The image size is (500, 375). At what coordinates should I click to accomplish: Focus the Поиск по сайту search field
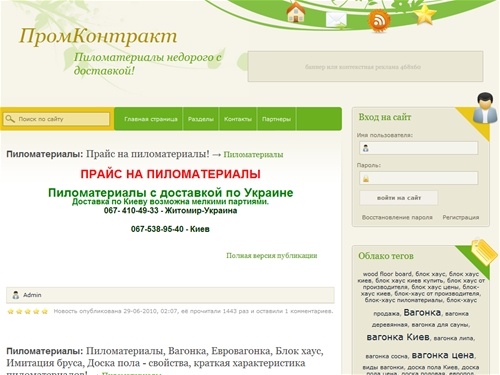click(56, 119)
